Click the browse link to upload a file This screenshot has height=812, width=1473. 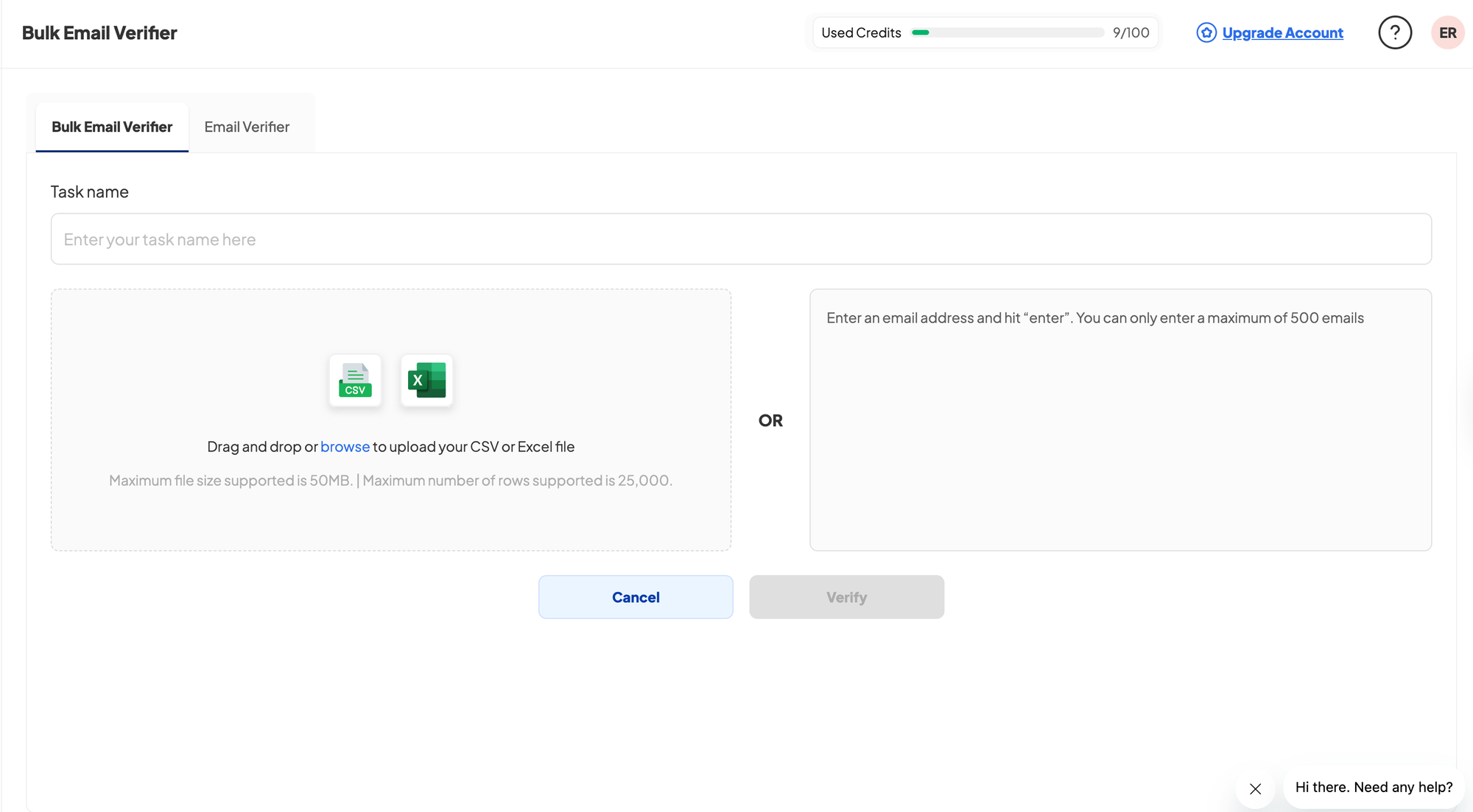pos(345,446)
